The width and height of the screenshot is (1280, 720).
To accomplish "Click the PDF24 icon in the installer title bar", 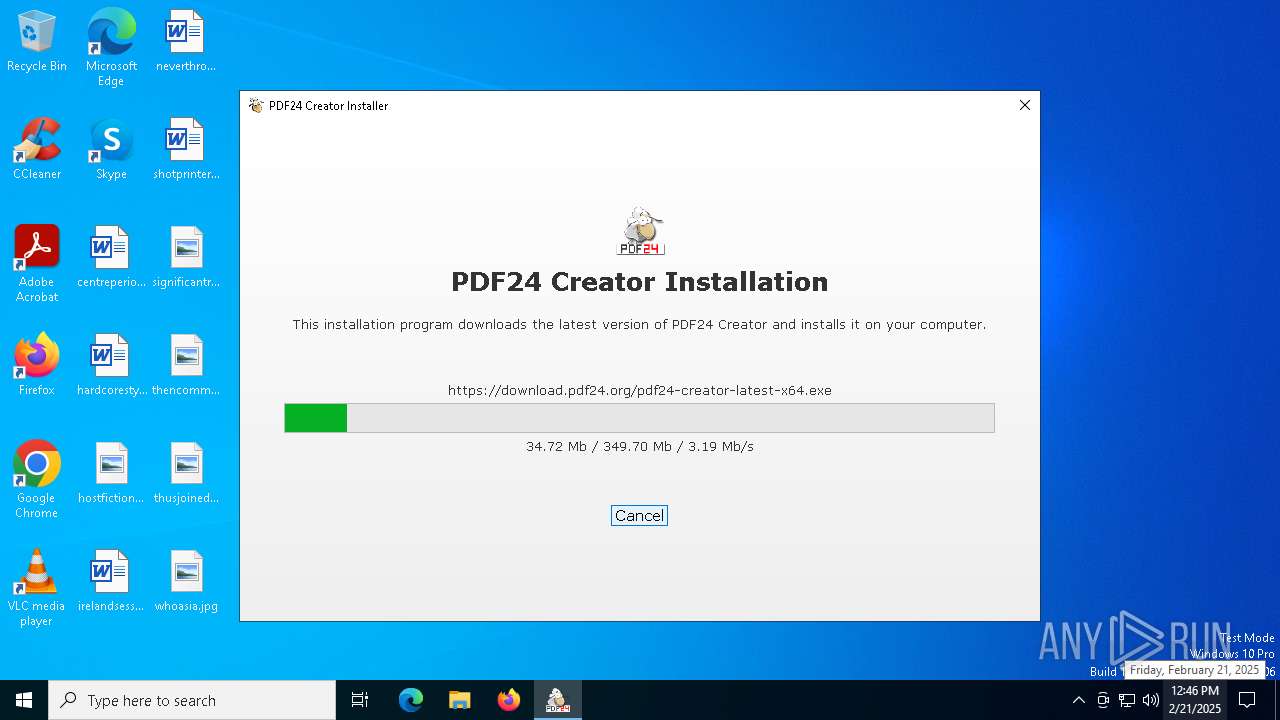I will (x=256, y=106).
